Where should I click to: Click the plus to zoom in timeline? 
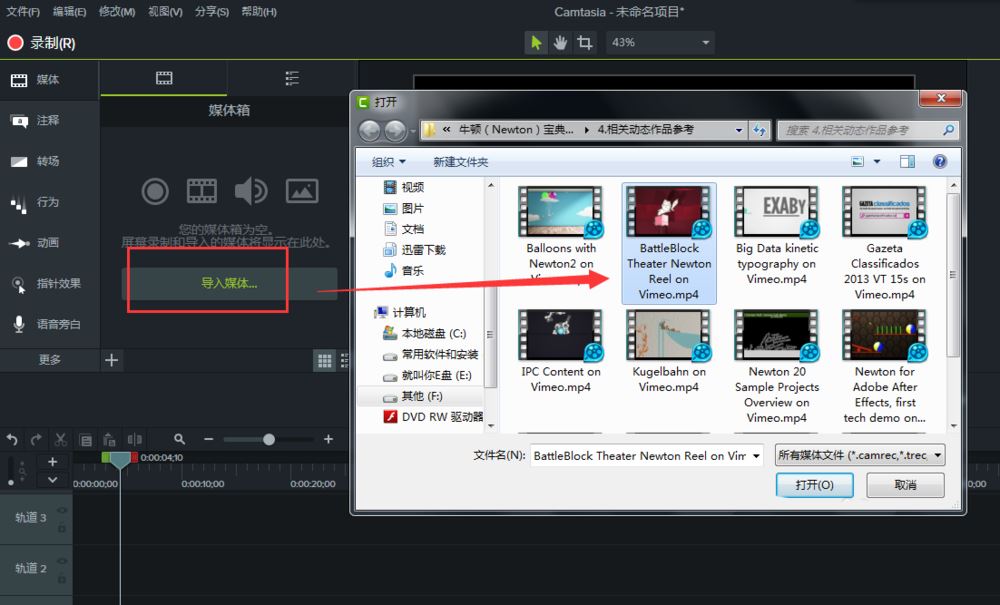click(x=328, y=439)
